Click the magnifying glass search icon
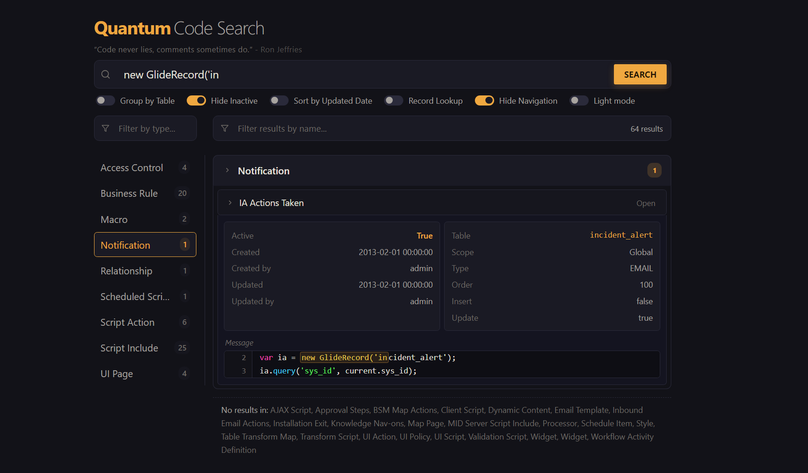Image resolution: width=808 pixels, height=473 pixels. tap(106, 75)
